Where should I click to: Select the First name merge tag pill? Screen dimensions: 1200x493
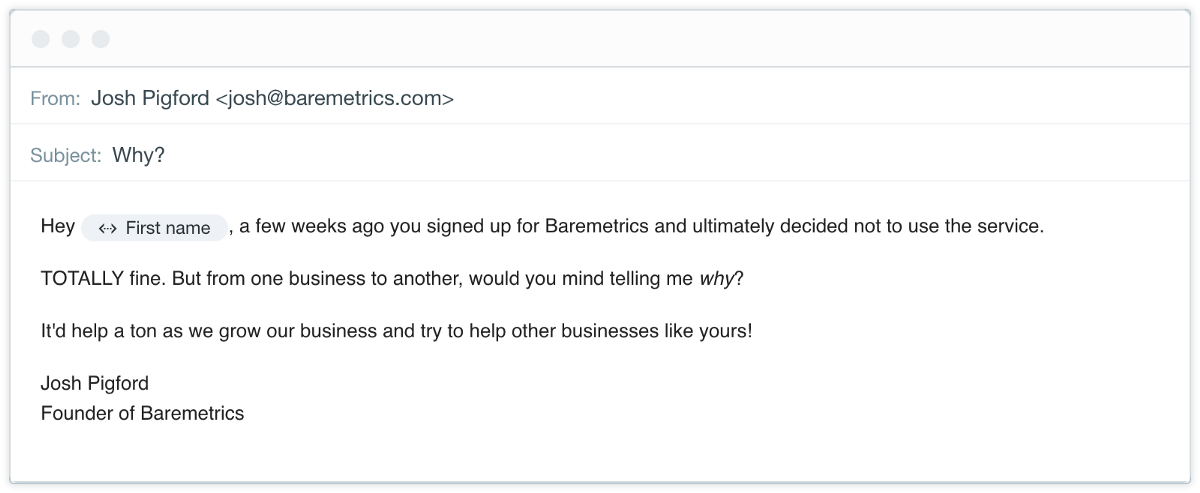[155, 228]
